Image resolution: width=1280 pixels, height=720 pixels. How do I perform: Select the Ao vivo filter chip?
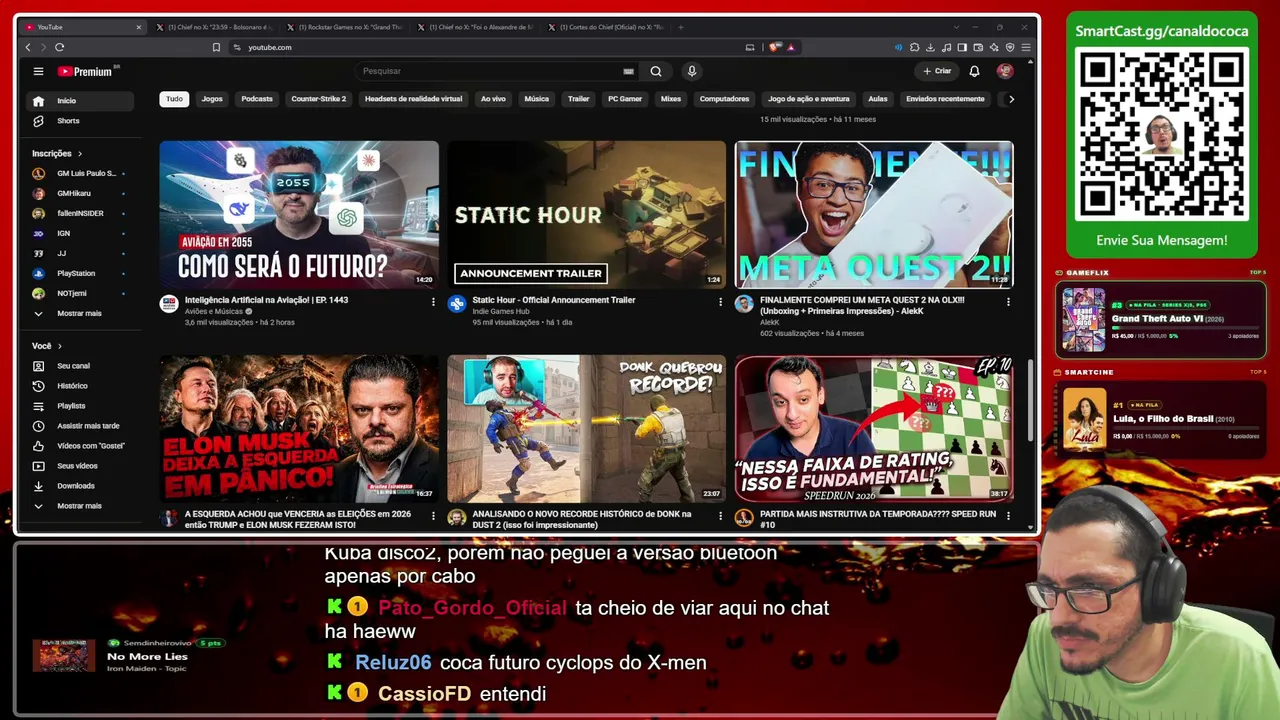[493, 99]
